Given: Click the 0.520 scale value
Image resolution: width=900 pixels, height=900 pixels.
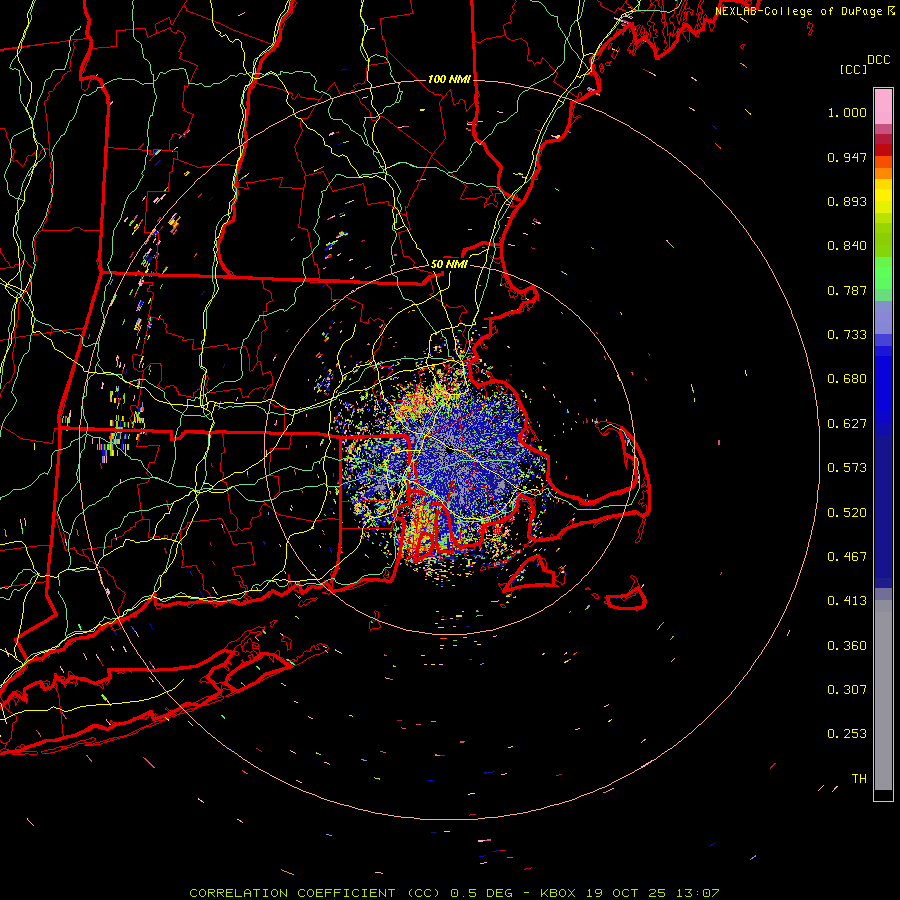Looking at the screenshot, I should tap(847, 513).
